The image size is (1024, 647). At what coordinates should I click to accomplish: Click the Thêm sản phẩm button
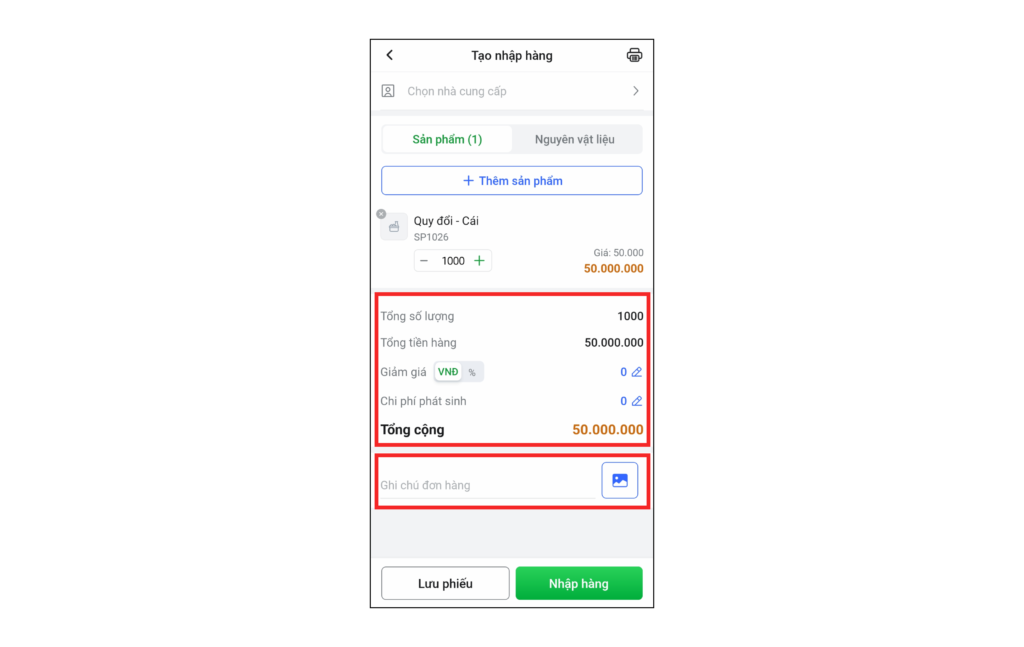(512, 181)
